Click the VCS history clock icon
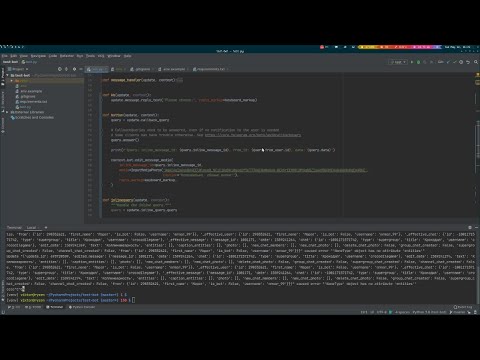This screenshot has width=480, height=360. click(x=461, y=62)
